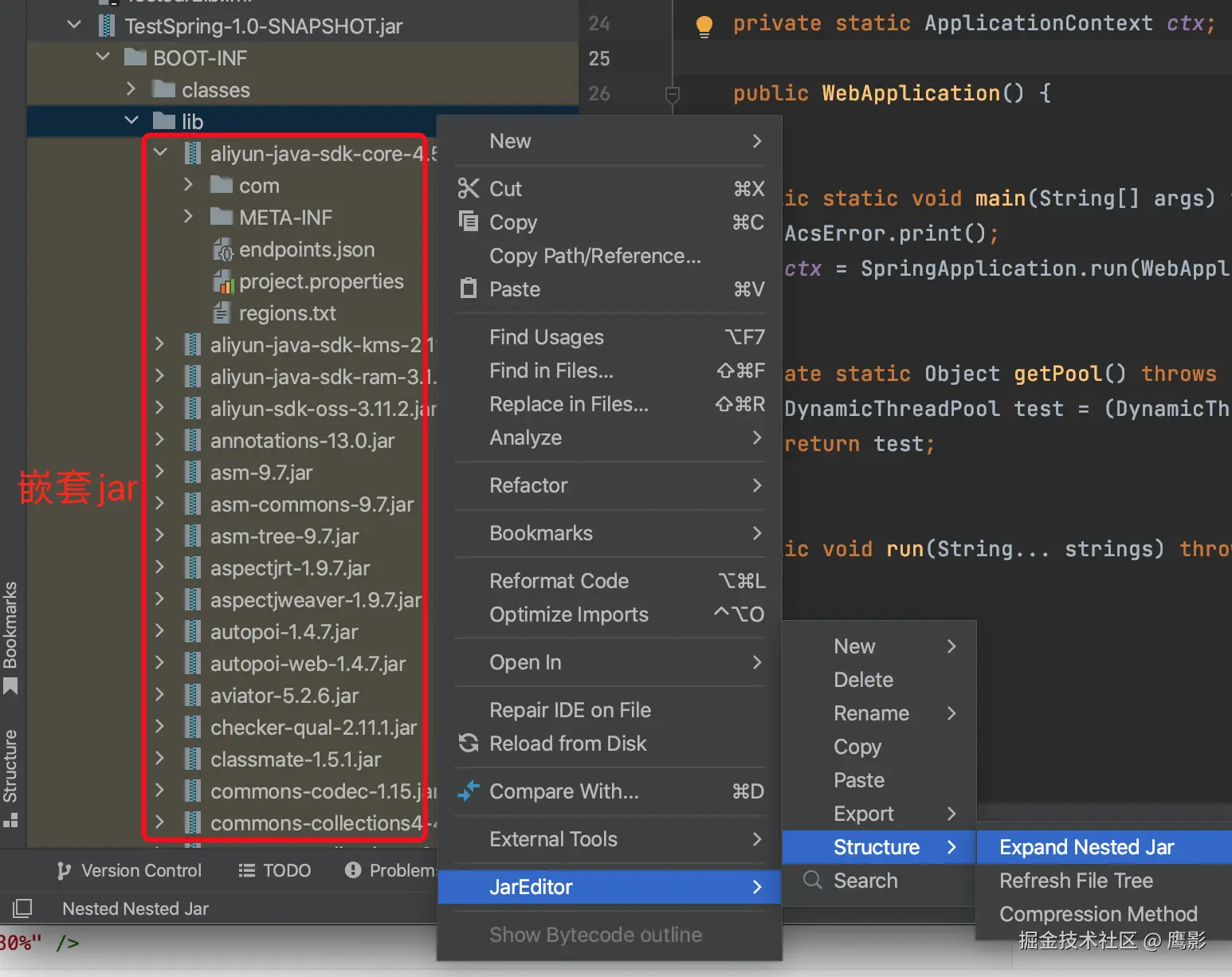Click the light bulb intention icon
Screen dimensions: 1232x977
[704, 26]
